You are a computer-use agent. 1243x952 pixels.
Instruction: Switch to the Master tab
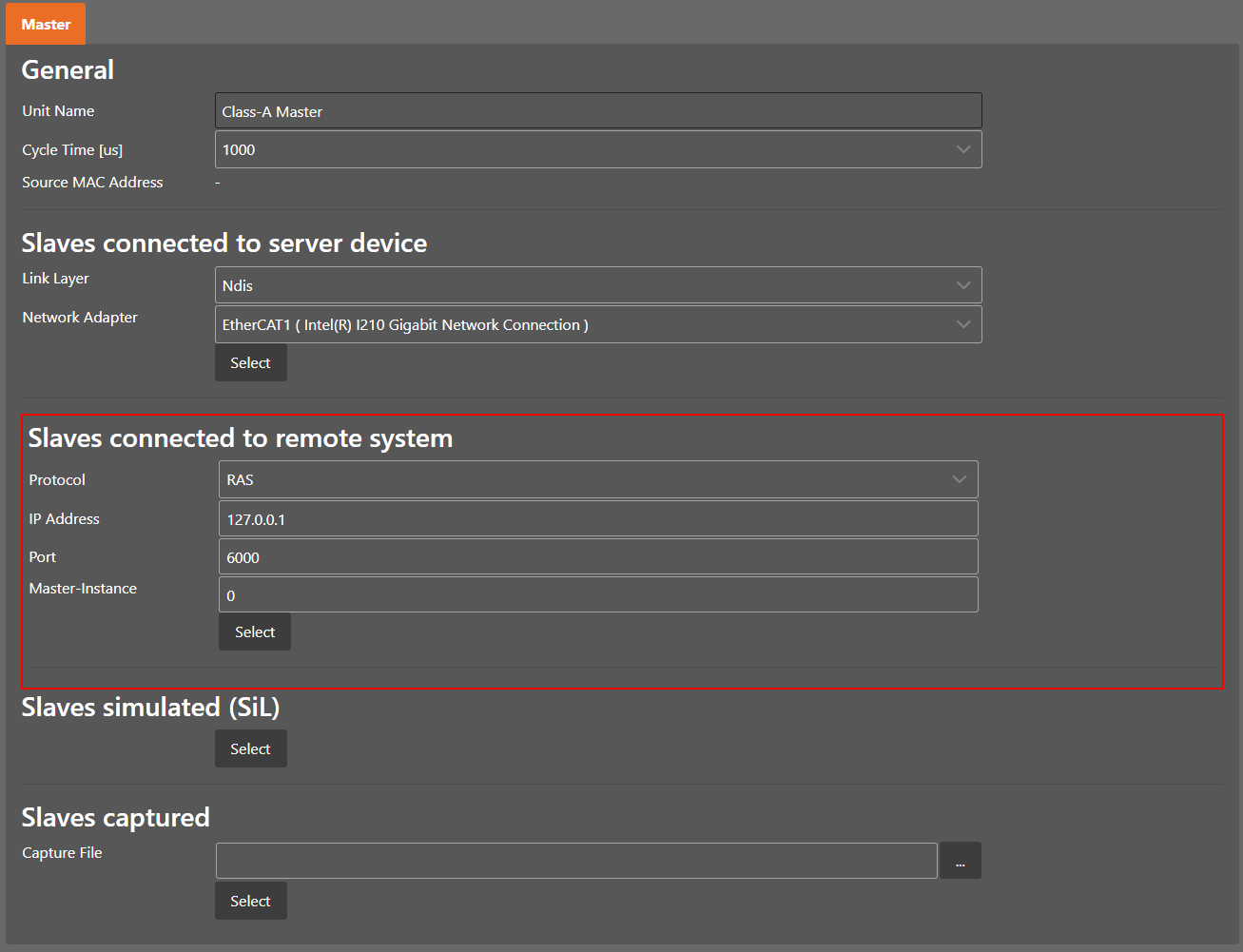[x=46, y=24]
